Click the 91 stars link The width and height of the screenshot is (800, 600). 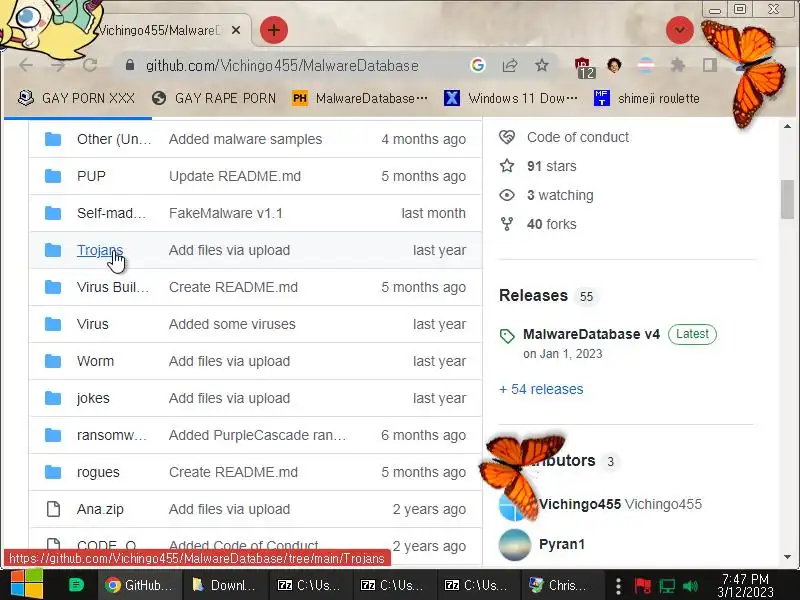point(552,166)
